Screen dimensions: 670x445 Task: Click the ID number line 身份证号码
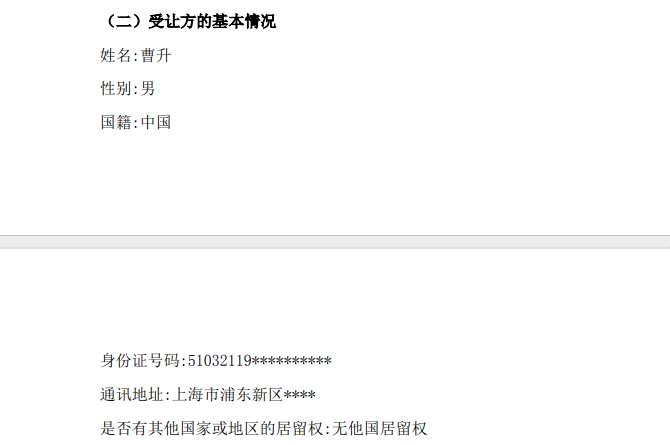pyautogui.click(x=216, y=360)
